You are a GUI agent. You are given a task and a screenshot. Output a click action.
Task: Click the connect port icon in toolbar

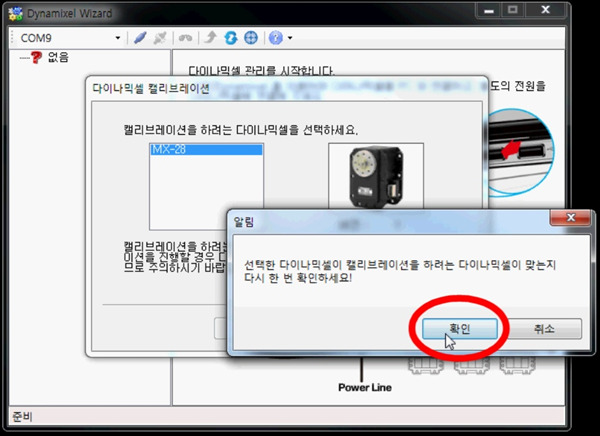click(x=140, y=38)
